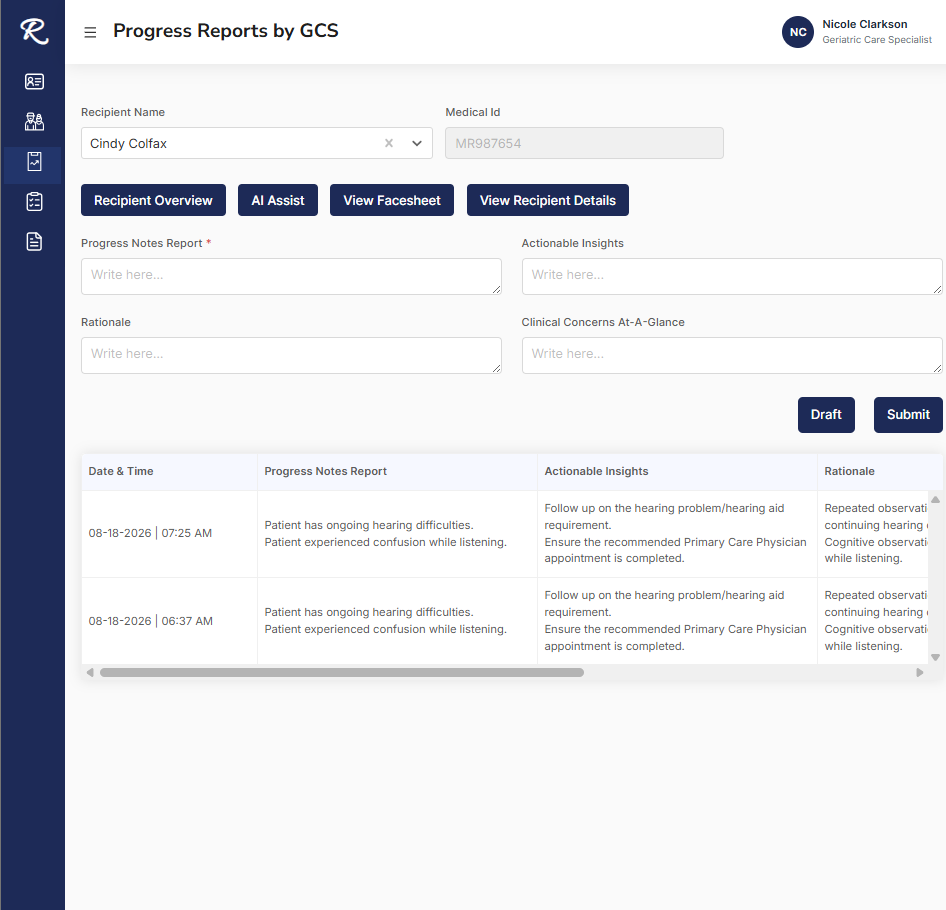Click actionable insights text in 07:25 AM row
This screenshot has width=946, height=910.
(675, 533)
